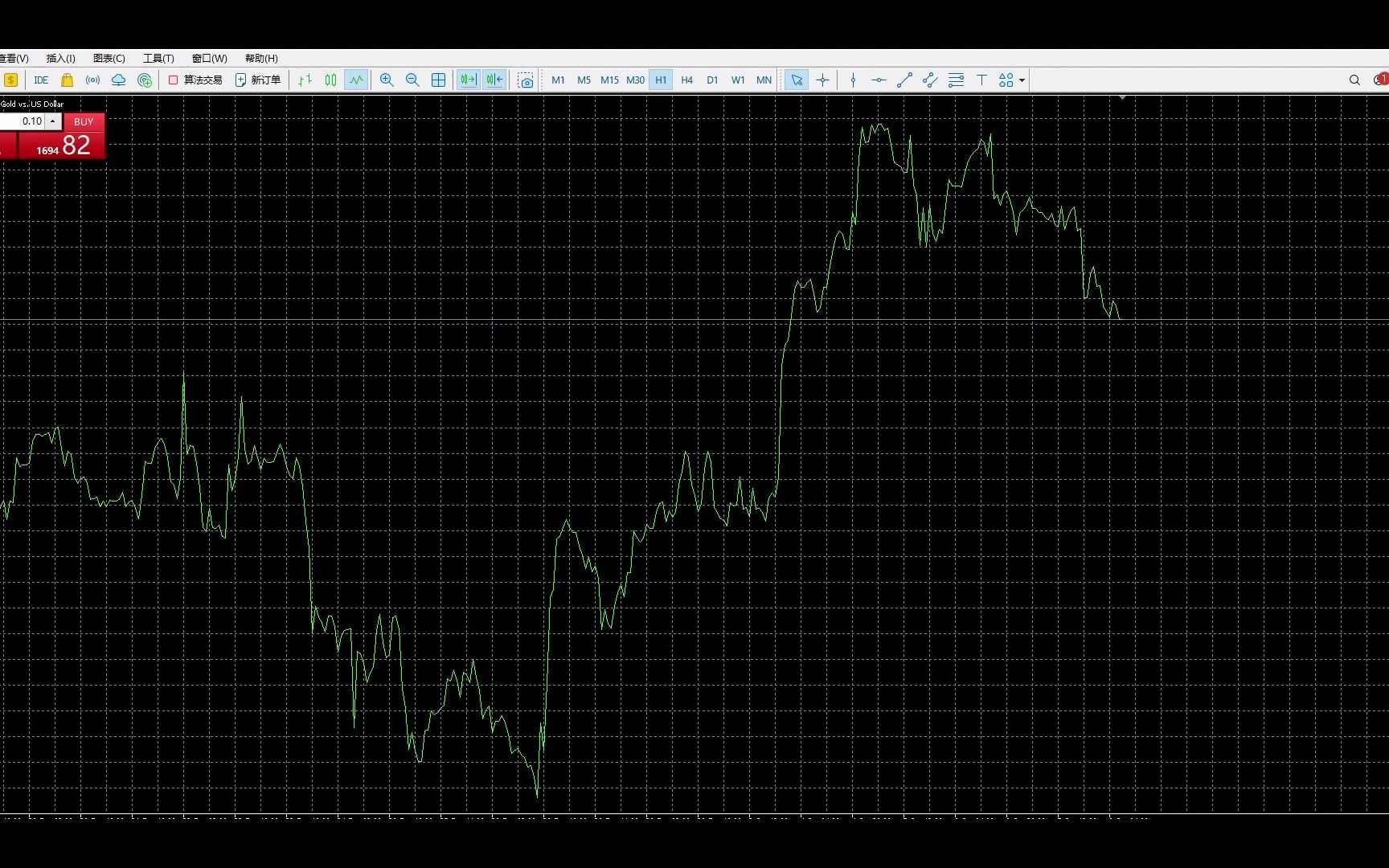
Task: Select the H4 timeframe
Action: coord(686,80)
